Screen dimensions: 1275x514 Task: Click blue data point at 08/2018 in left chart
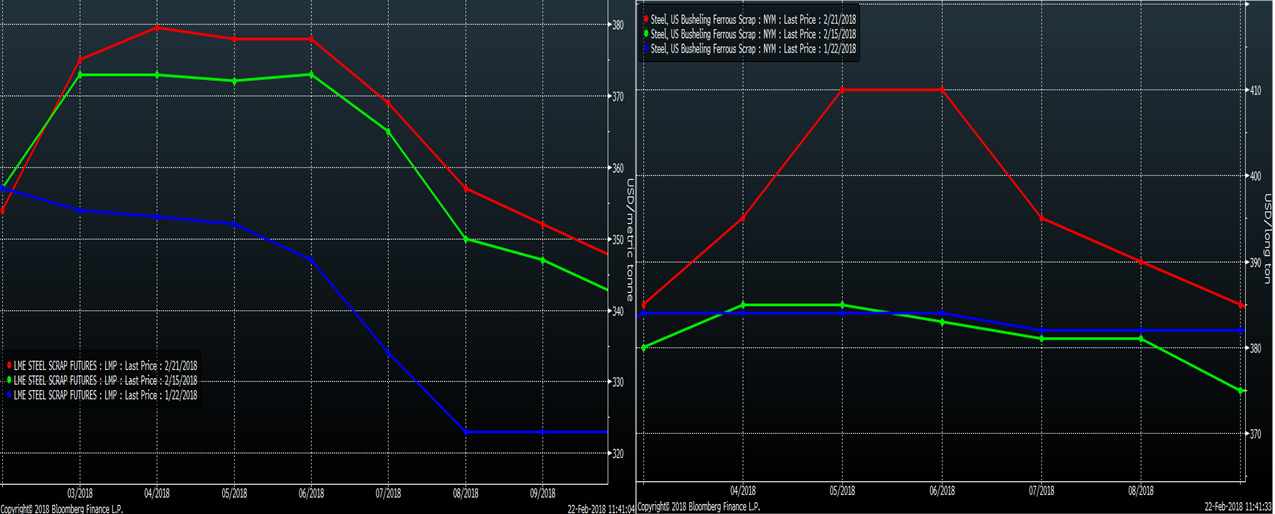click(466, 432)
